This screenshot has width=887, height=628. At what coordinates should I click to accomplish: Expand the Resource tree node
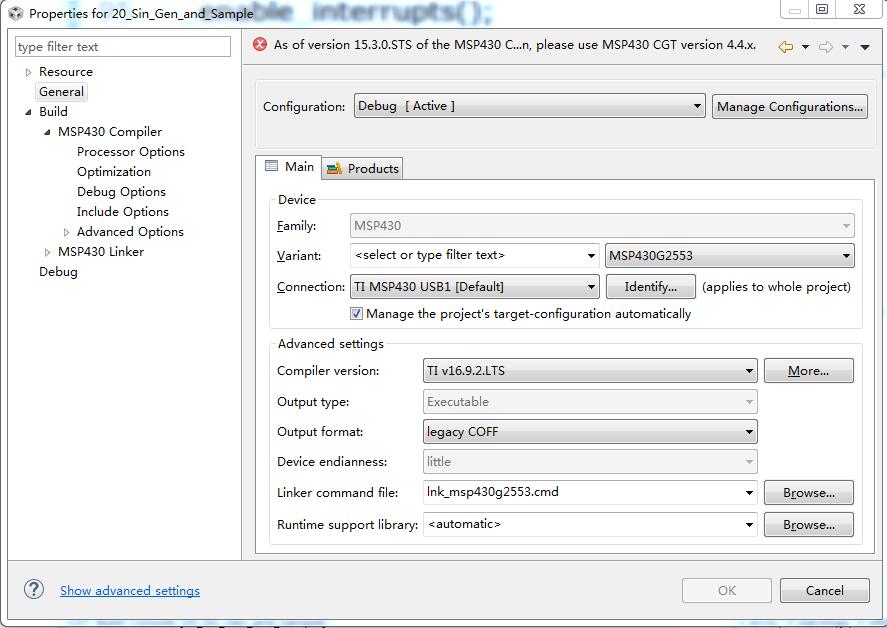28,72
